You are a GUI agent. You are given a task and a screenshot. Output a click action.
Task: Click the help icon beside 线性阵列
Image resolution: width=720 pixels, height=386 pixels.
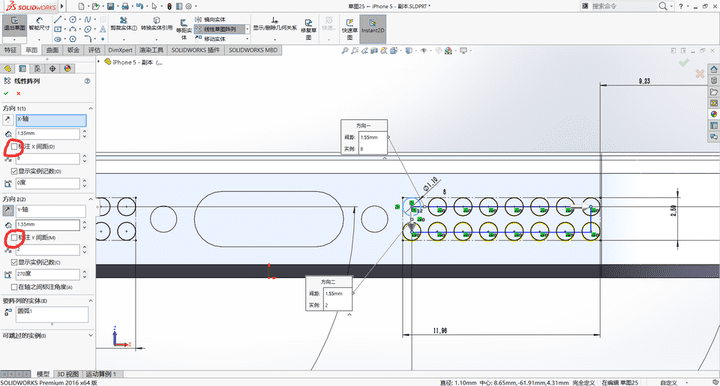click(x=87, y=81)
